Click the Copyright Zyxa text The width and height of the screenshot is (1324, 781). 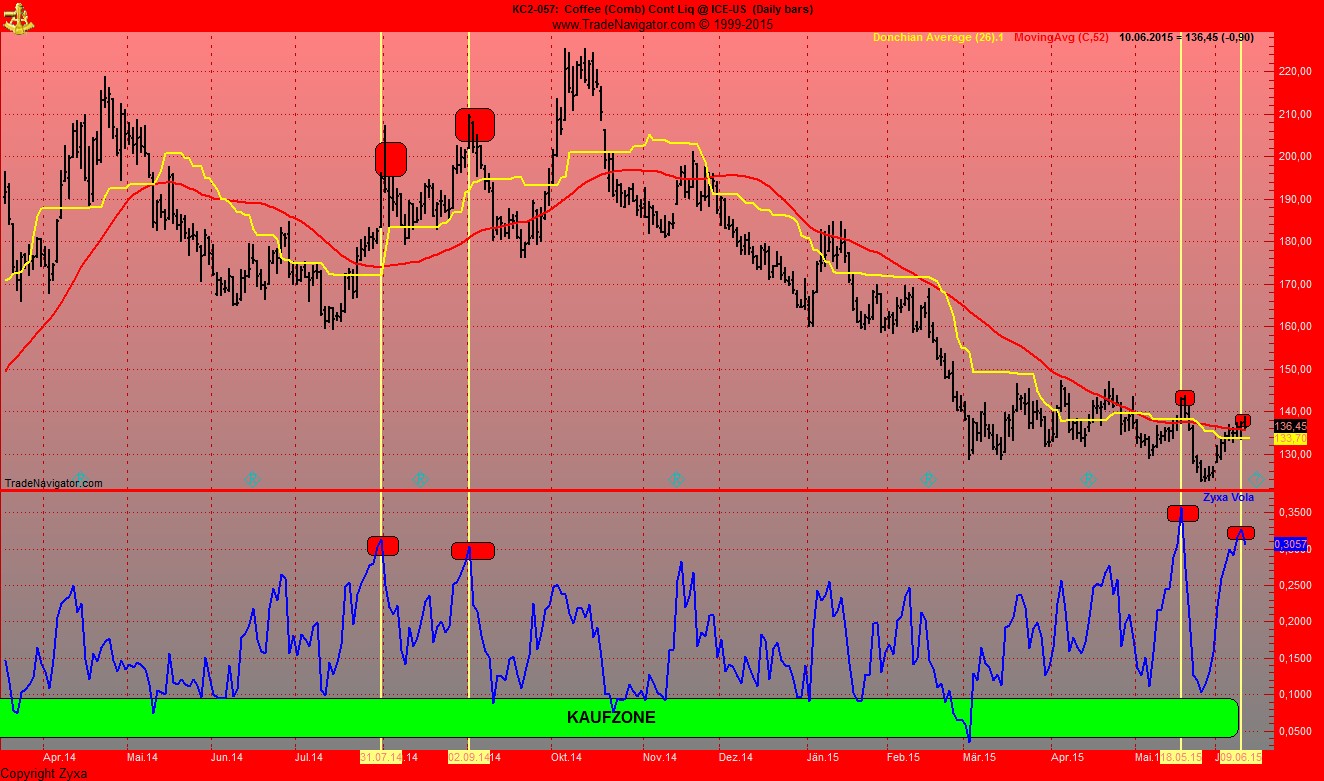click(x=44, y=773)
